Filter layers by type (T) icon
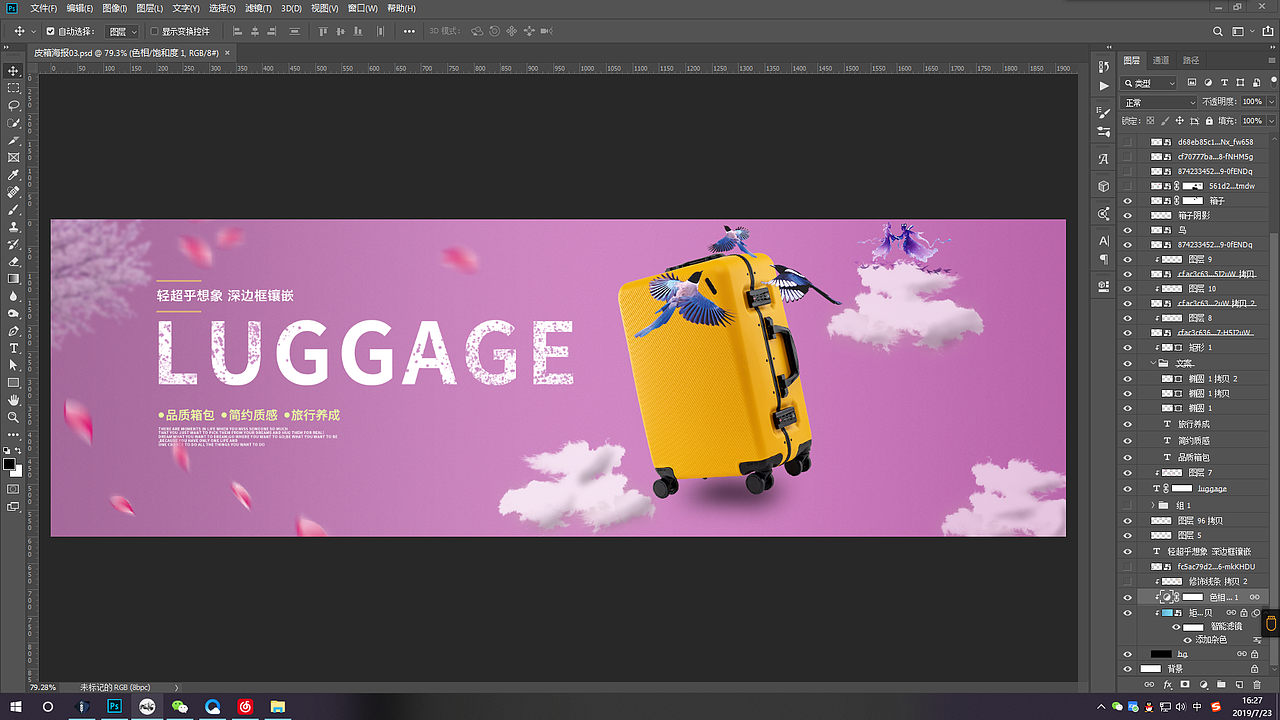This screenshot has width=1280, height=720. click(x=1224, y=83)
